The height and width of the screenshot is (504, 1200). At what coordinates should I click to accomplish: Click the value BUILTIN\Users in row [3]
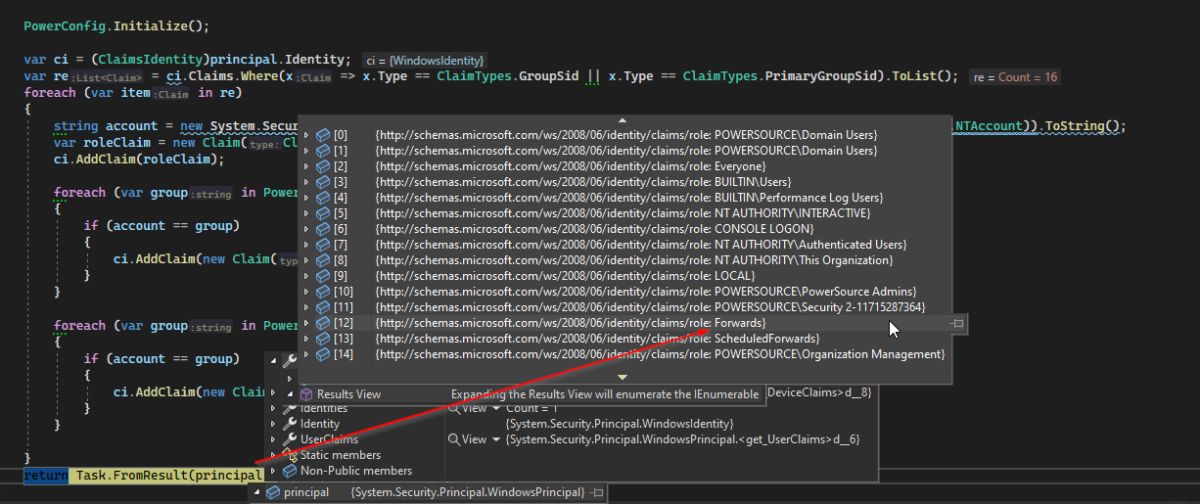[x=751, y=181]
